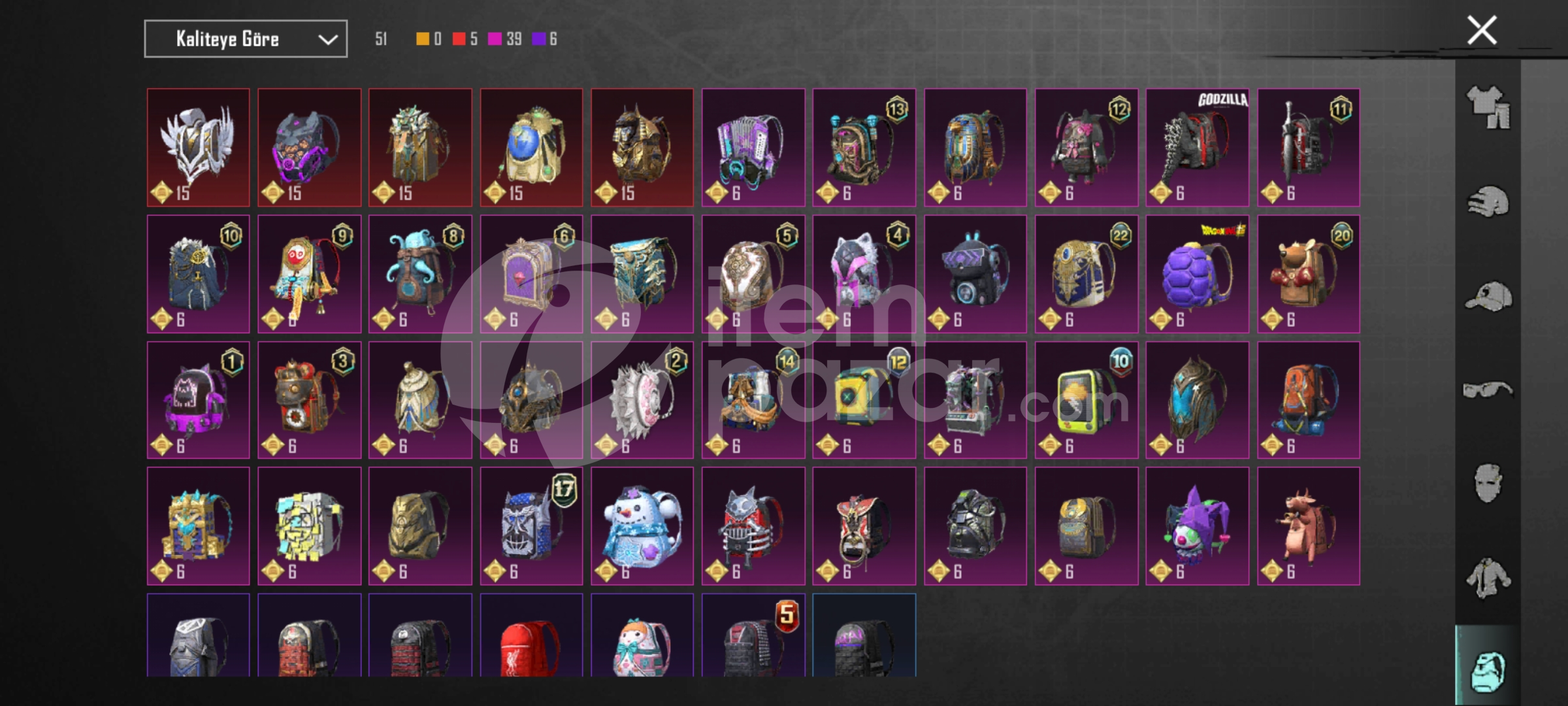Select the globe backpack skin

coord(531,148)
